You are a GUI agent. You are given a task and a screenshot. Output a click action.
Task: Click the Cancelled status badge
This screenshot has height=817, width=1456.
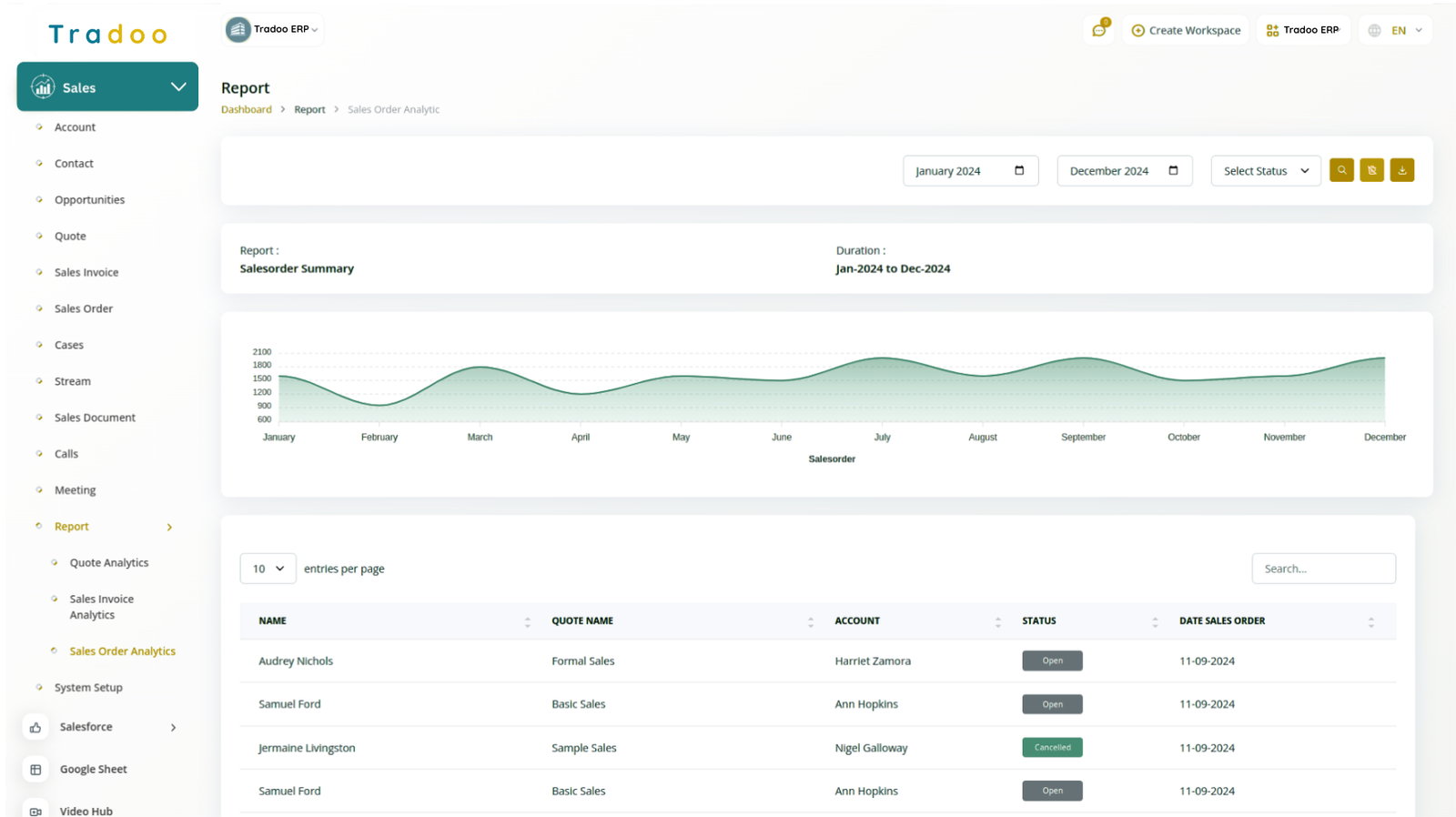1052,747
